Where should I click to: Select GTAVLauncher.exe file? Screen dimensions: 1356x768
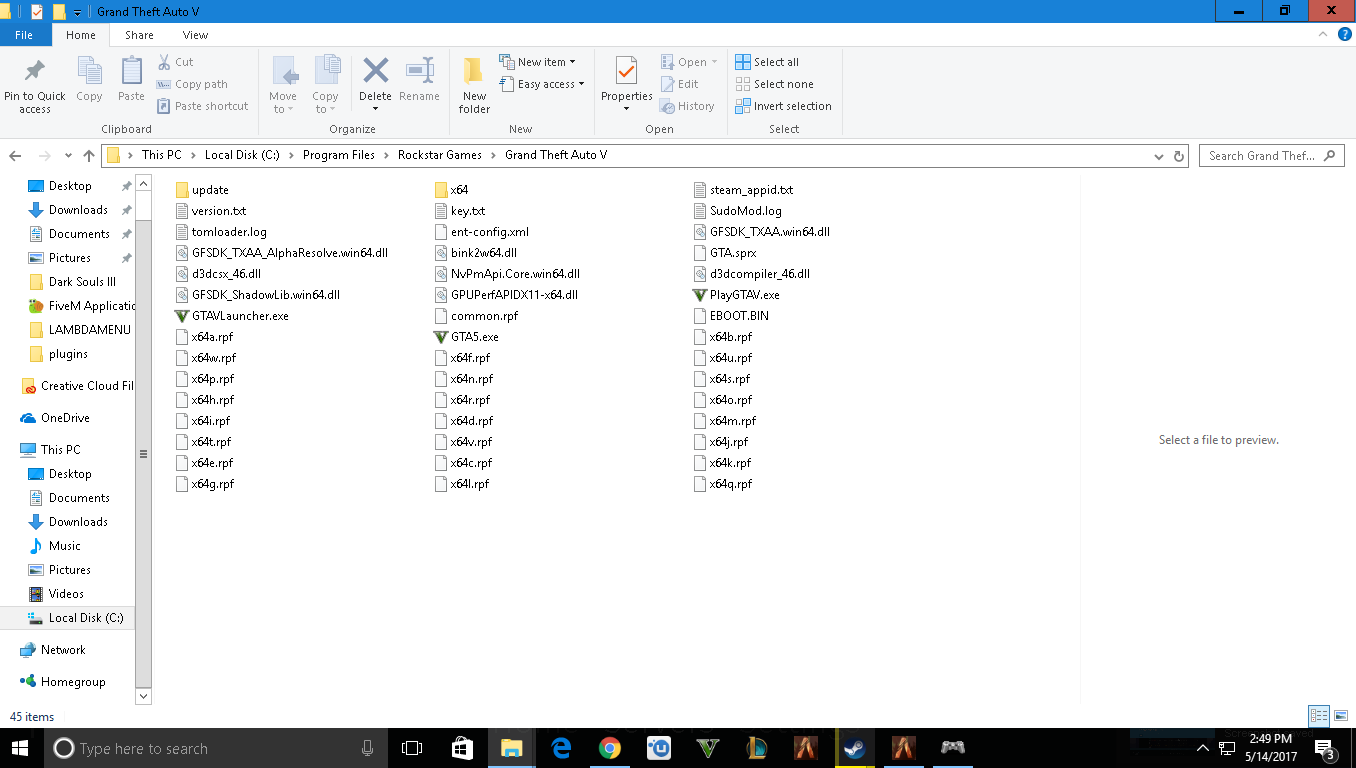pos(231,316)
